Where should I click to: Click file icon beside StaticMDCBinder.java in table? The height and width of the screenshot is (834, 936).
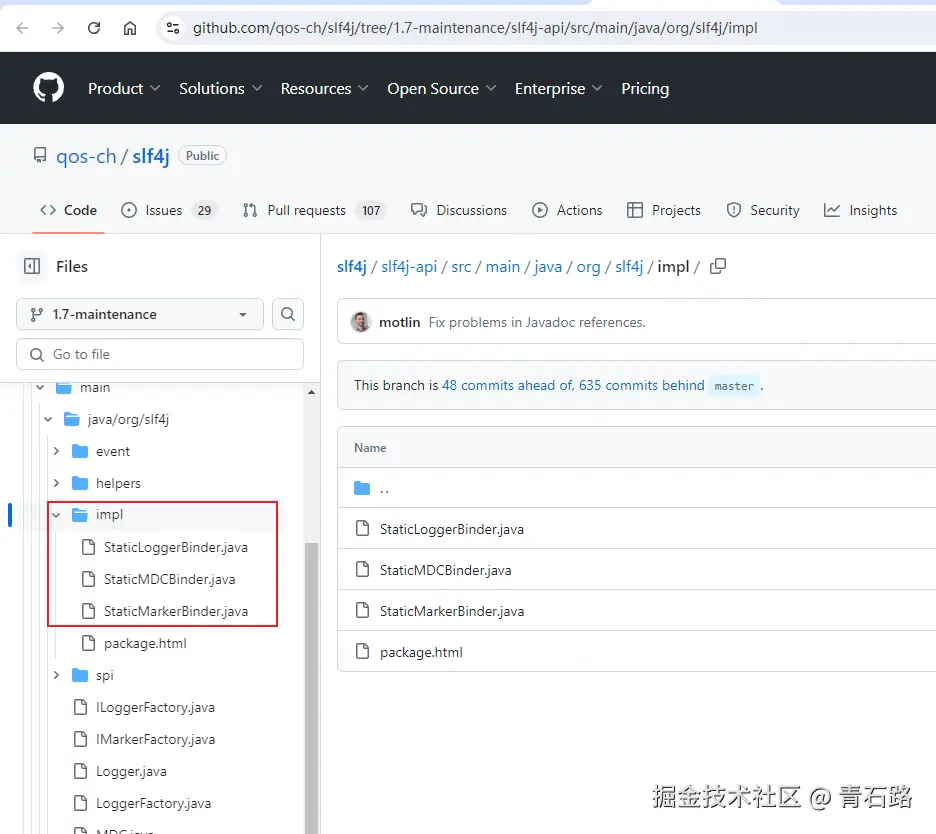(362, 570)
